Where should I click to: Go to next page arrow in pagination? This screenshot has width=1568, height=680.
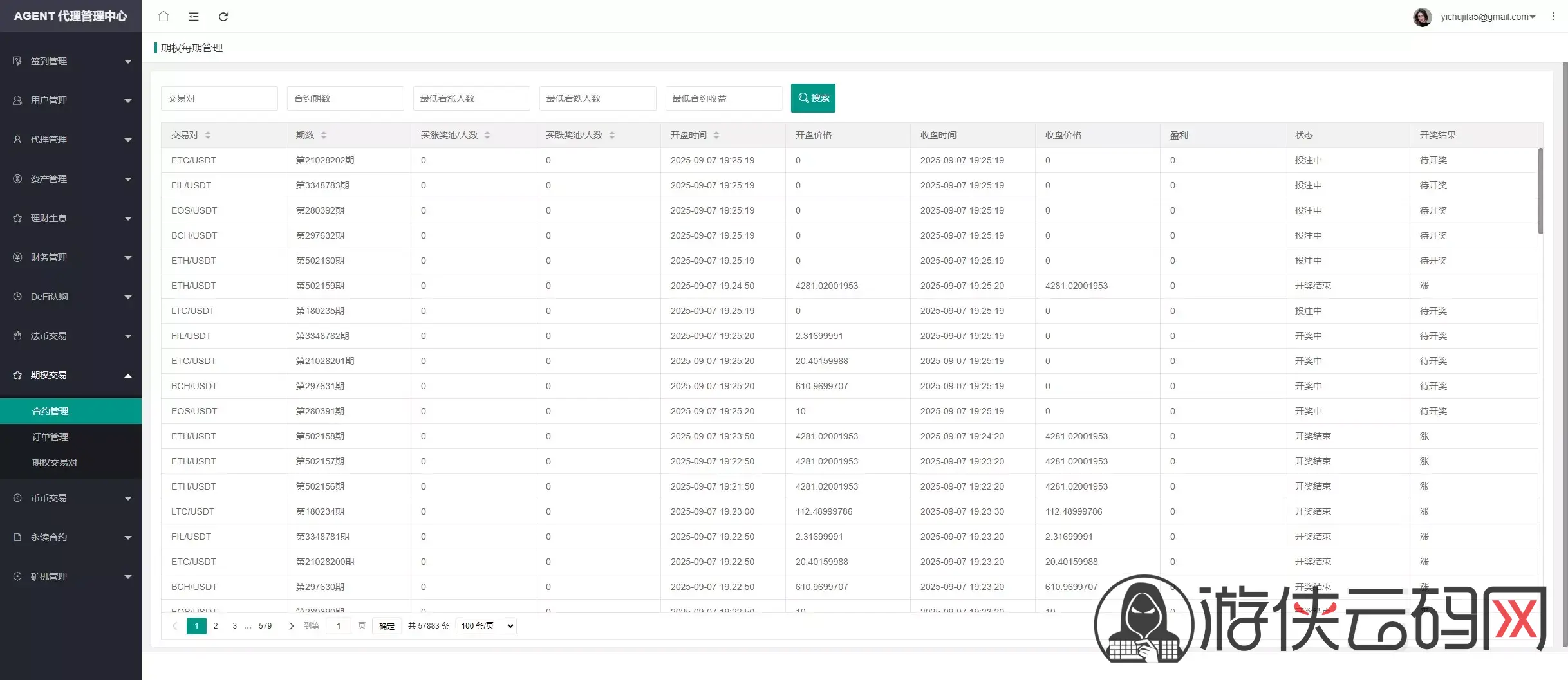(x=291, y=626)
